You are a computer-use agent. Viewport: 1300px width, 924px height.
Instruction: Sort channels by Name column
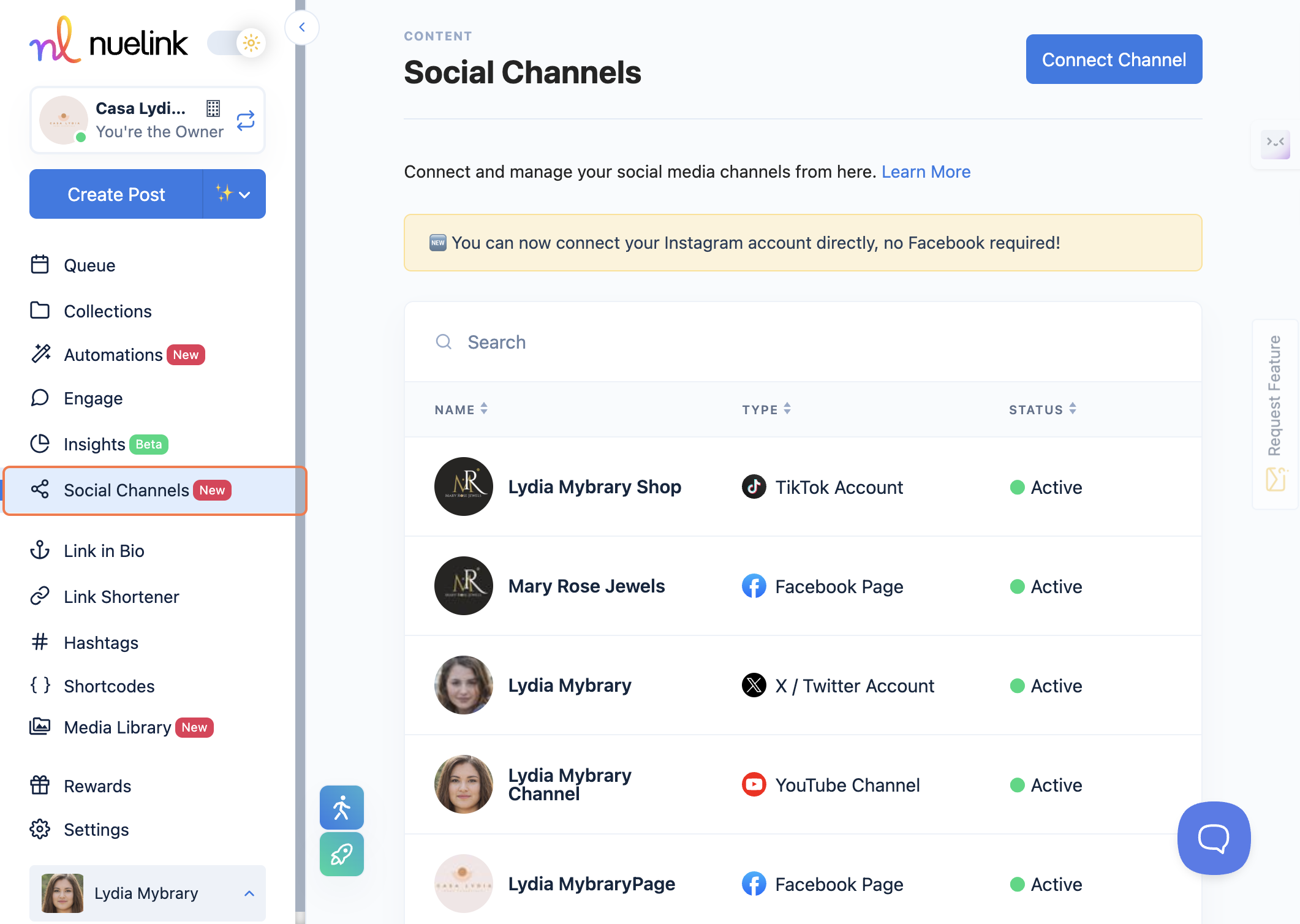pyautogui.click(x=461, y=409)
